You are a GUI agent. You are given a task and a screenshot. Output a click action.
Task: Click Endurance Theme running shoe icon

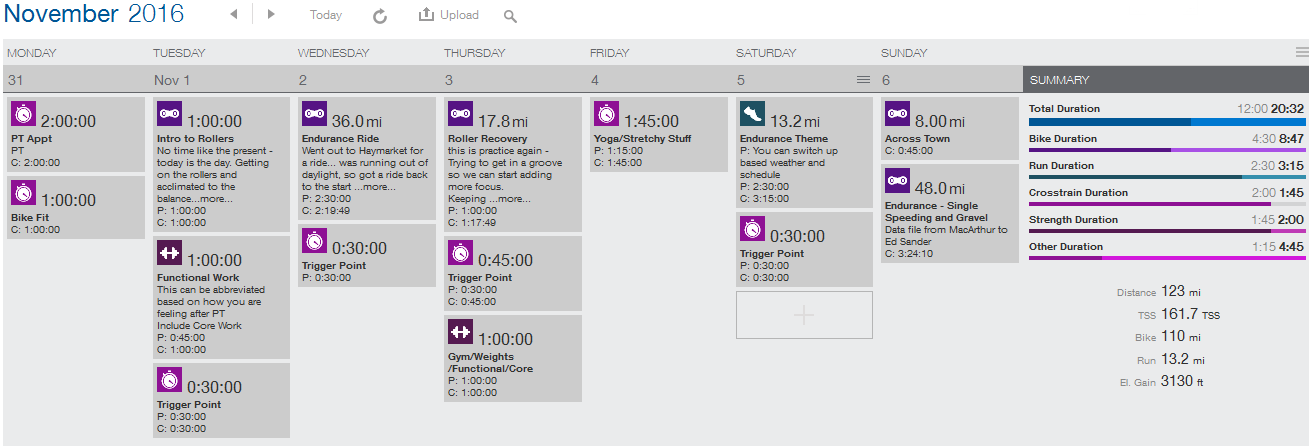(x=753, y=114)
